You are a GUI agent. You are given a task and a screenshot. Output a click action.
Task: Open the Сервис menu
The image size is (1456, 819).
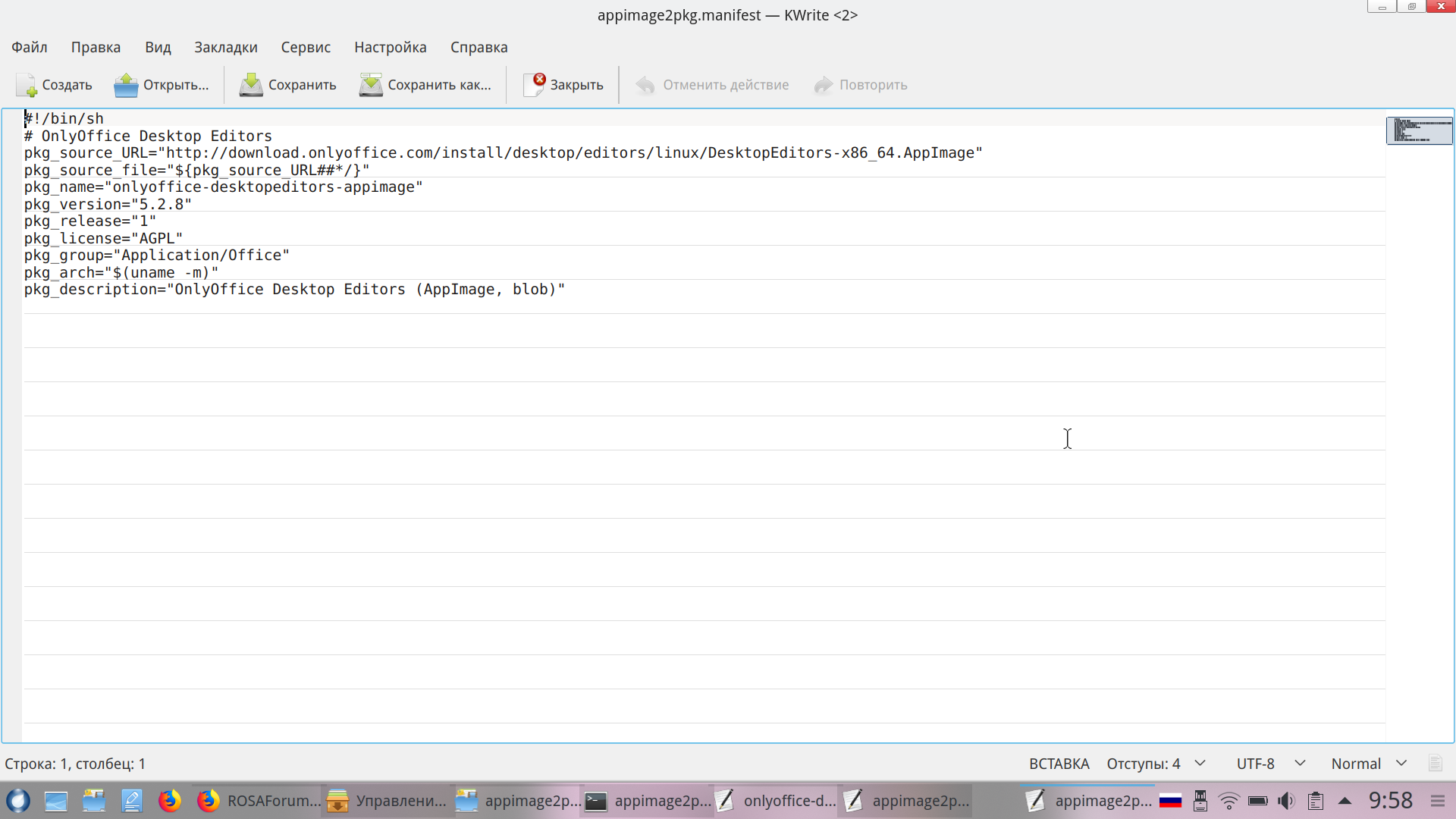click(x=306, y=47)
